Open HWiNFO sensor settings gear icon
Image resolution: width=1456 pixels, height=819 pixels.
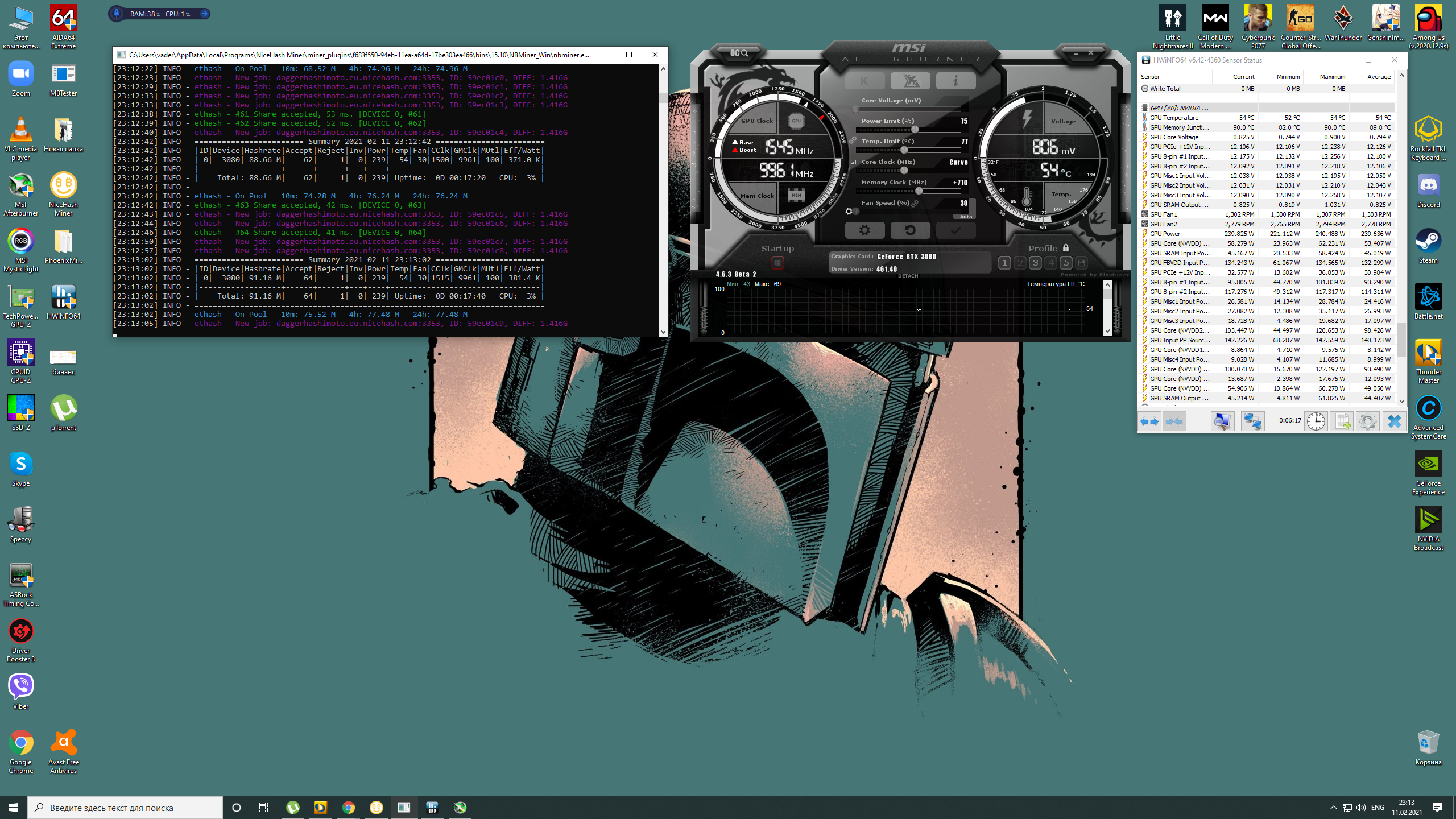(x=1368, y=421)
